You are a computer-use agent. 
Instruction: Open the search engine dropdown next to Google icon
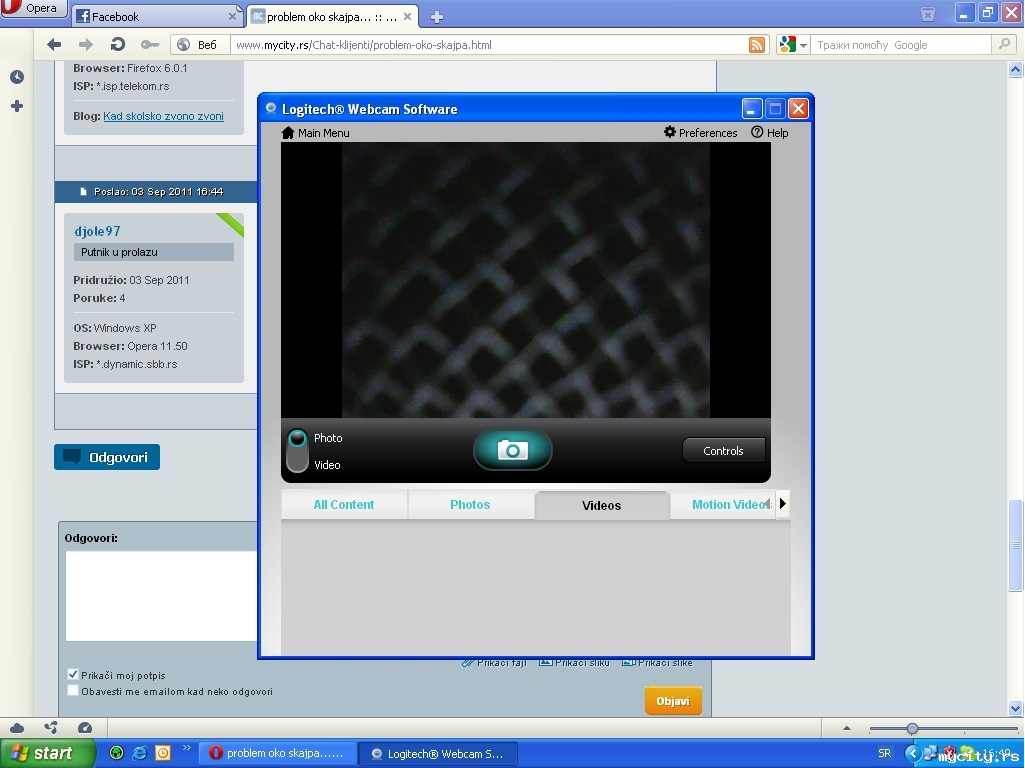803,45
